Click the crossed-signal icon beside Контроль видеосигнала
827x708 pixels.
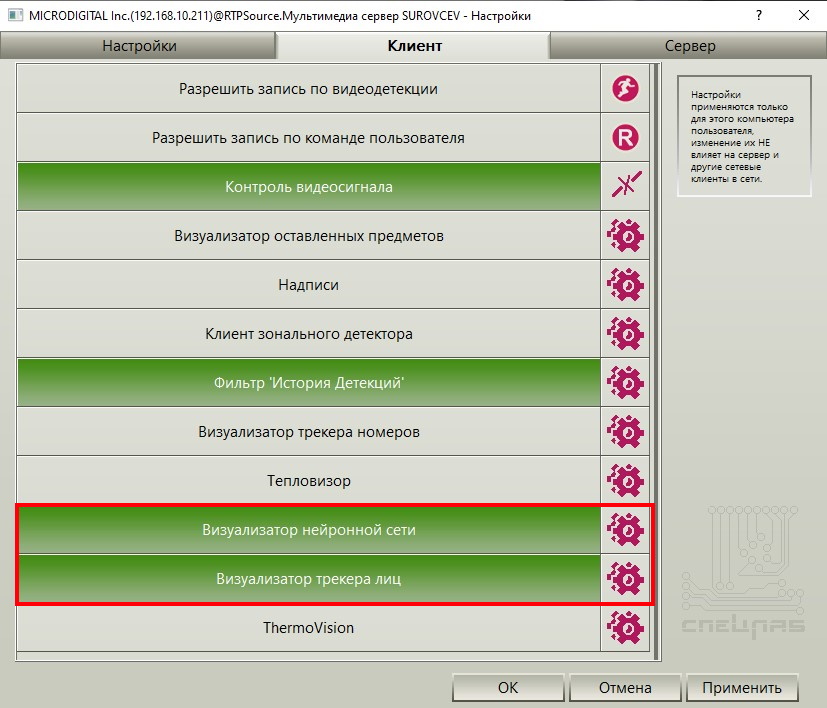click(625, 186)
